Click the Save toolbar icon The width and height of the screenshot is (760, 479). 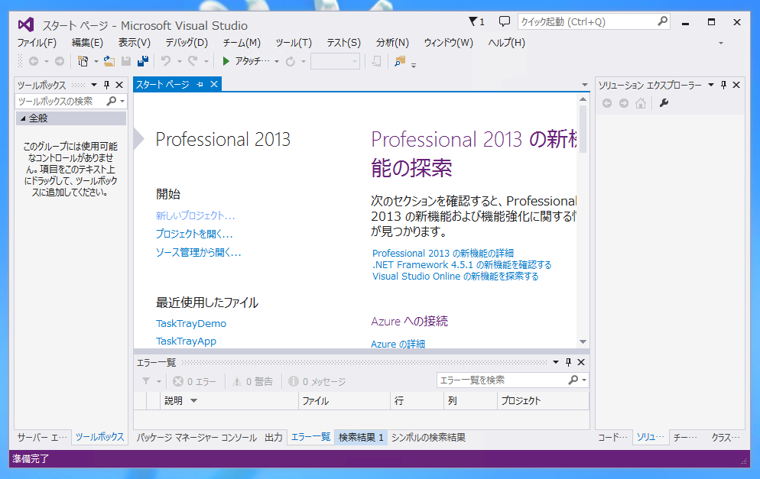(x=126, y=61)
